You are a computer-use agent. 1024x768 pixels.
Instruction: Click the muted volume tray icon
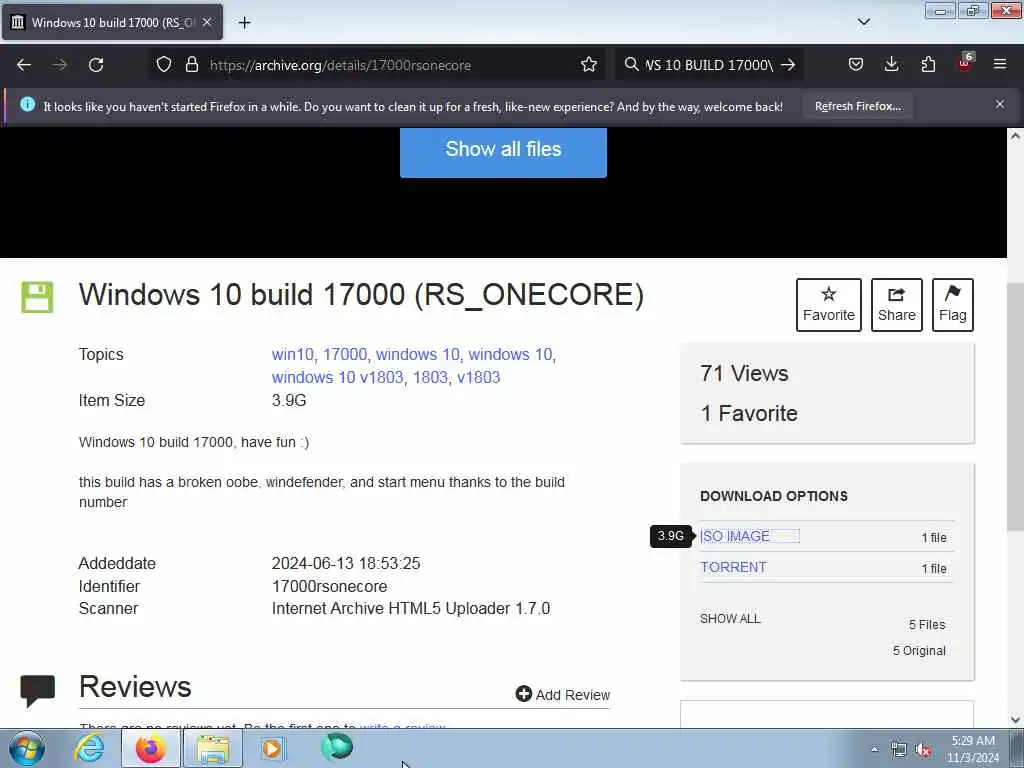(x=923, y=750)
